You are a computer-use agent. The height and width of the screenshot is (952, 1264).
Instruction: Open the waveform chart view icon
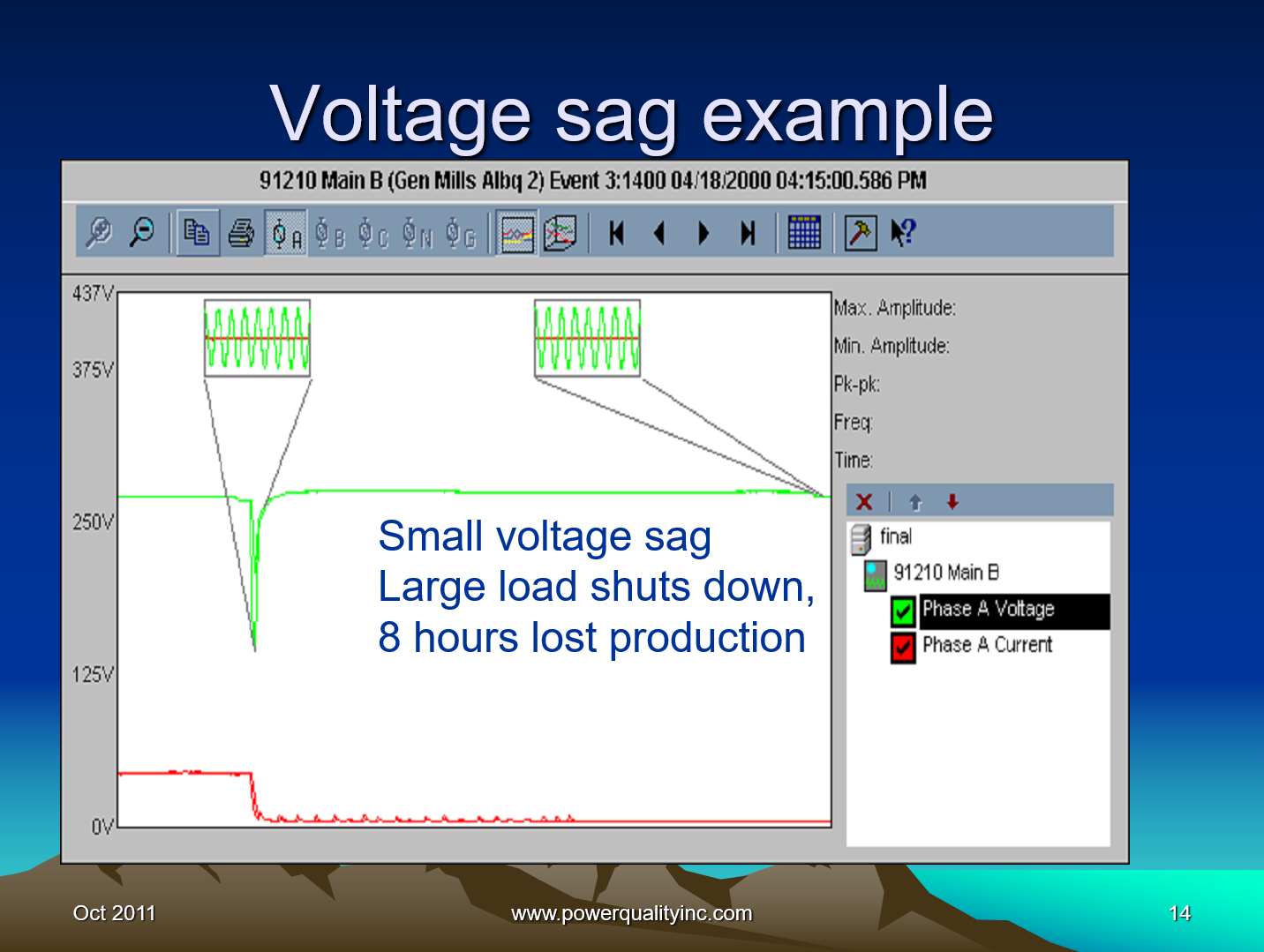(516, 232)
